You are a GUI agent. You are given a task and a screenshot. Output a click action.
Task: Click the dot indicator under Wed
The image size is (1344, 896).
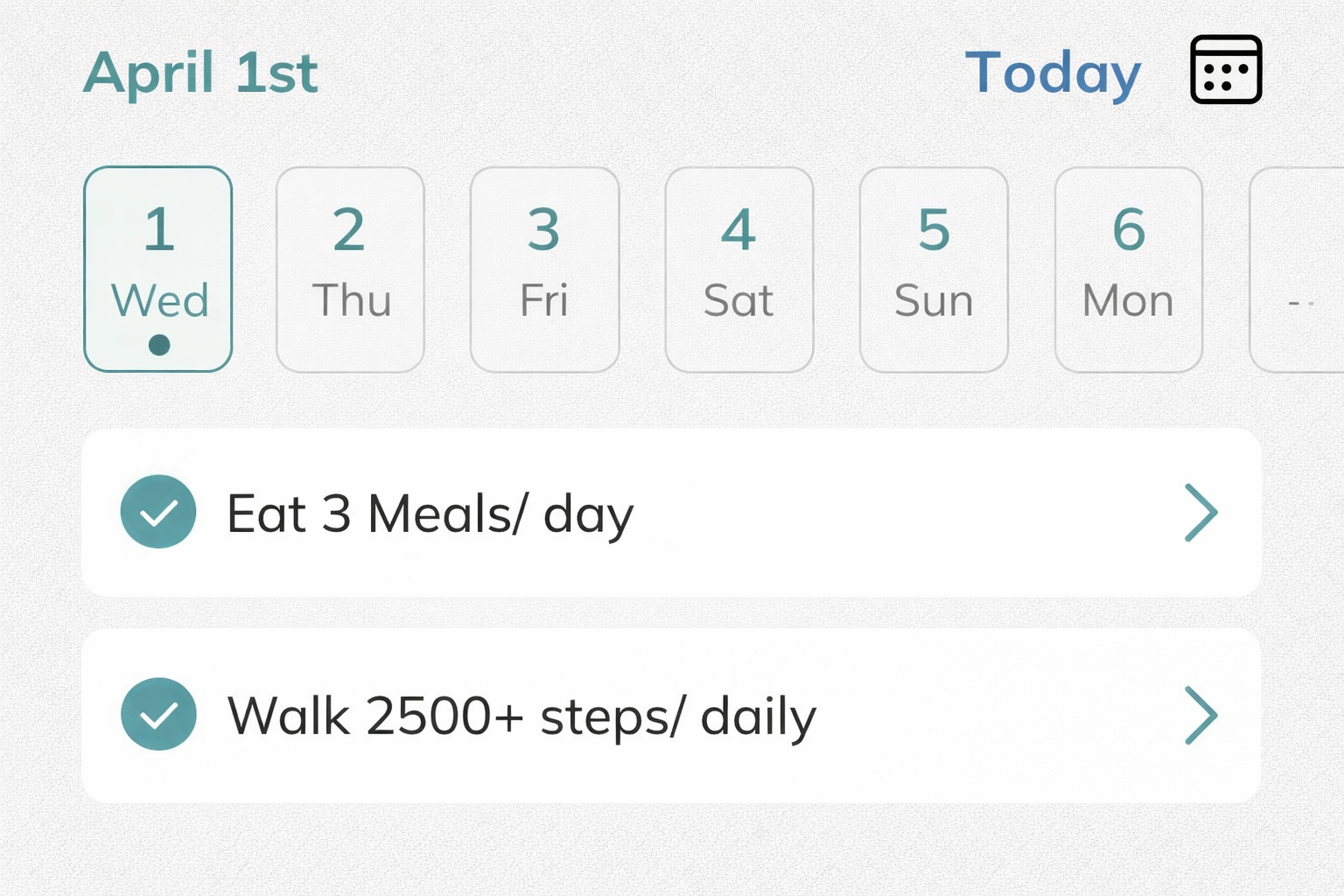[x=158, y=345]
